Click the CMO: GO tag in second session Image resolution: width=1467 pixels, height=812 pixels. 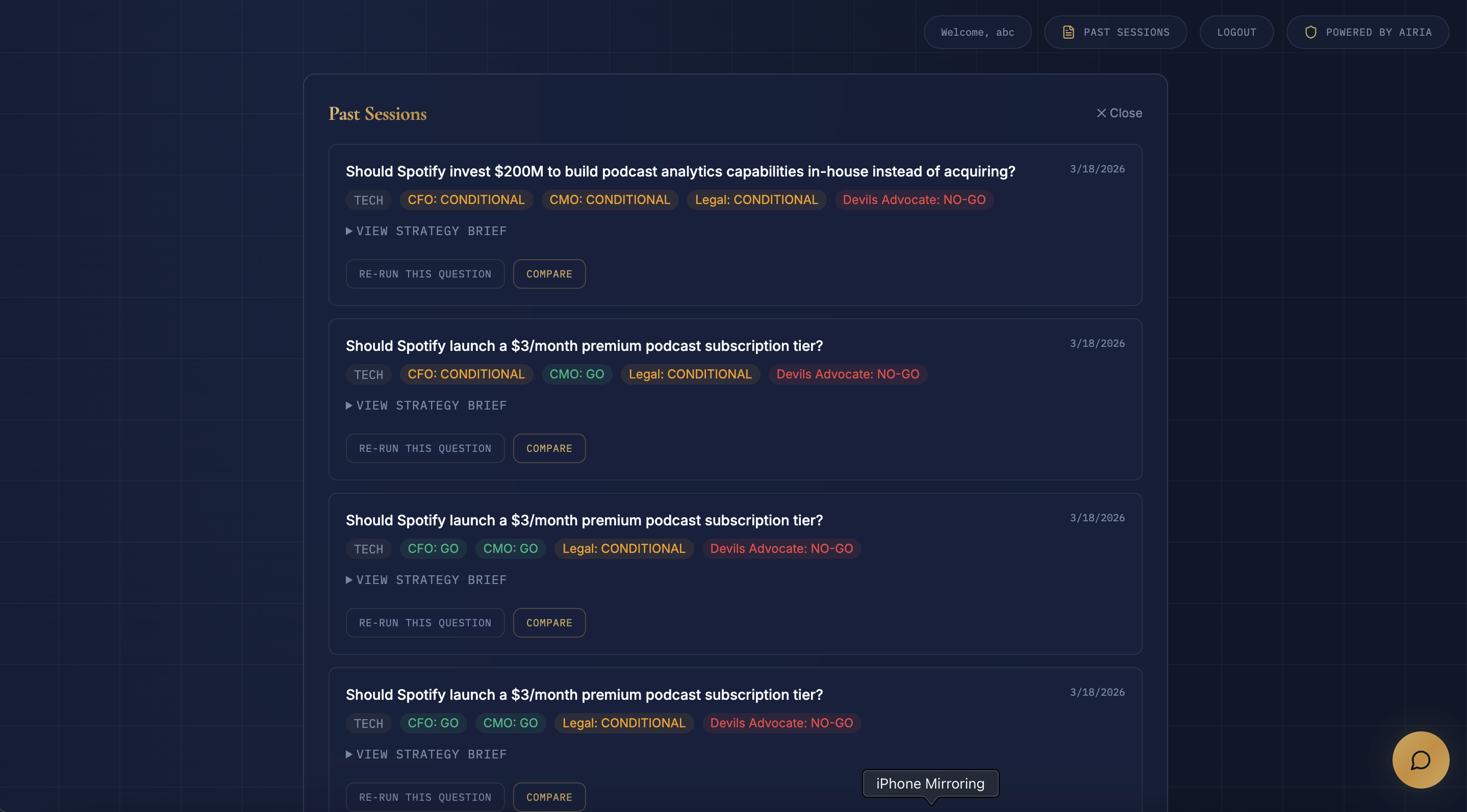(576, 374)
